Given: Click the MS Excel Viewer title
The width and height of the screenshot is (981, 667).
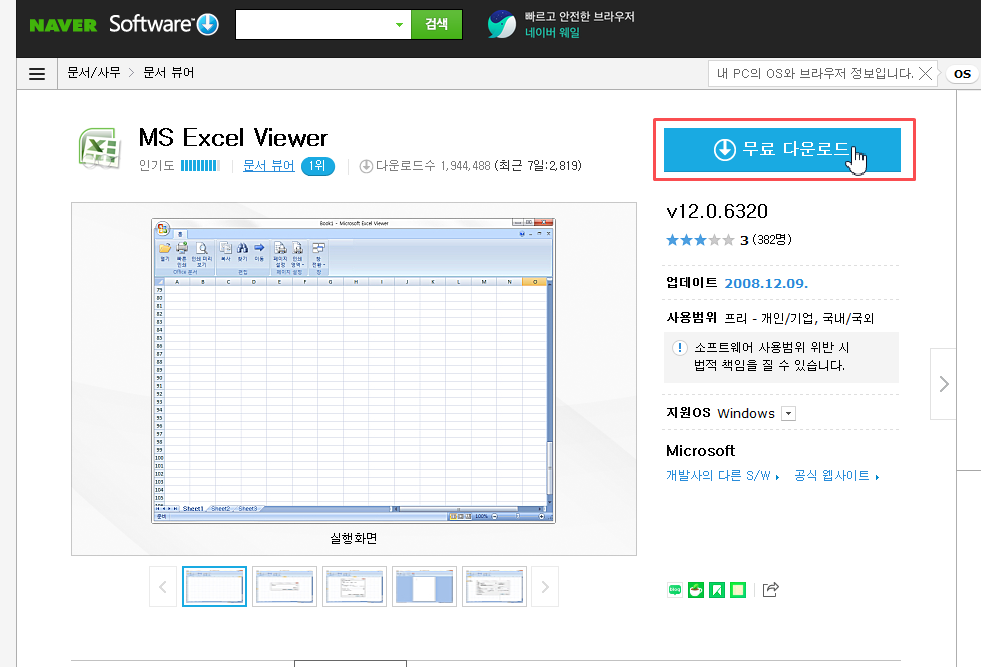Looking at the screenshot, I should pyautogui.click(x=233, y=138).
